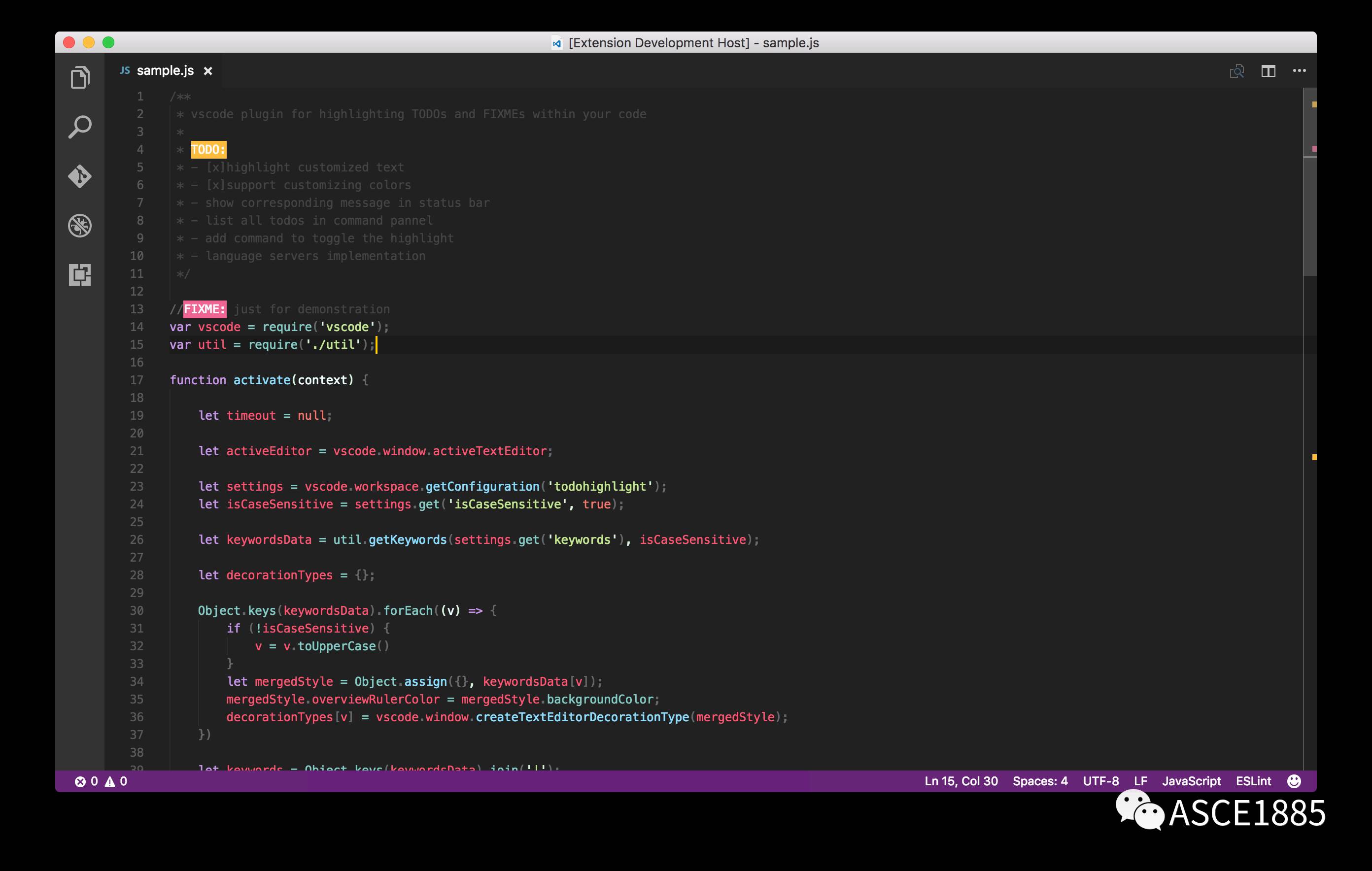Viewport: 1372px width, 871px height.
Task: Click 'just for demonstration' comment text
Action: coord(311,309)
